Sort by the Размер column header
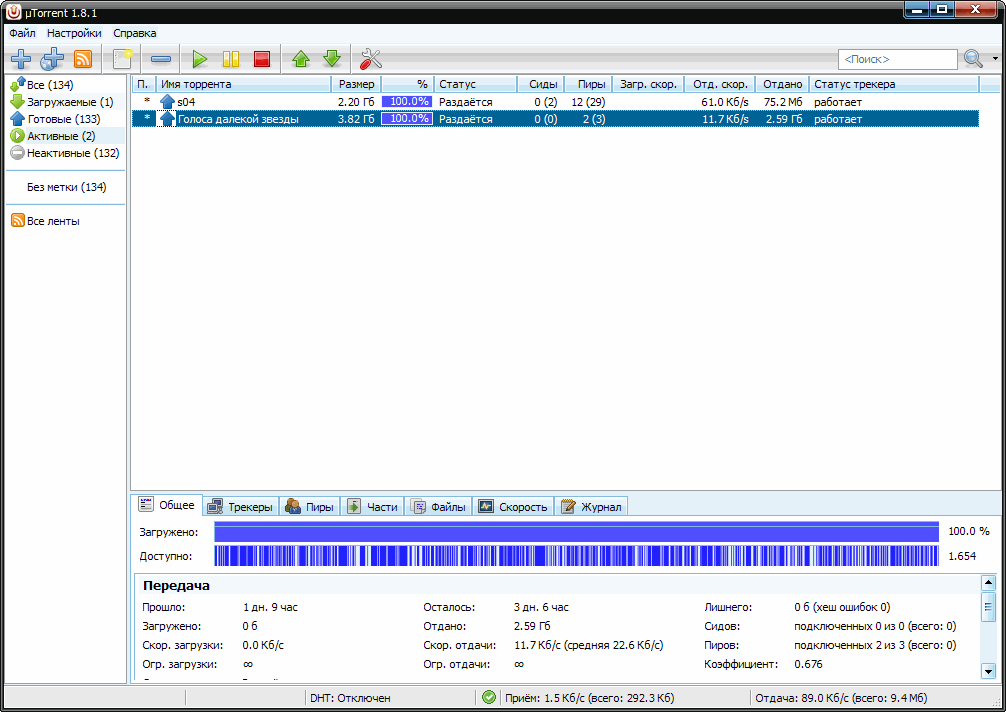This screenshot has width=1006, height=712. pyautogui.click(x=355, y=84)
